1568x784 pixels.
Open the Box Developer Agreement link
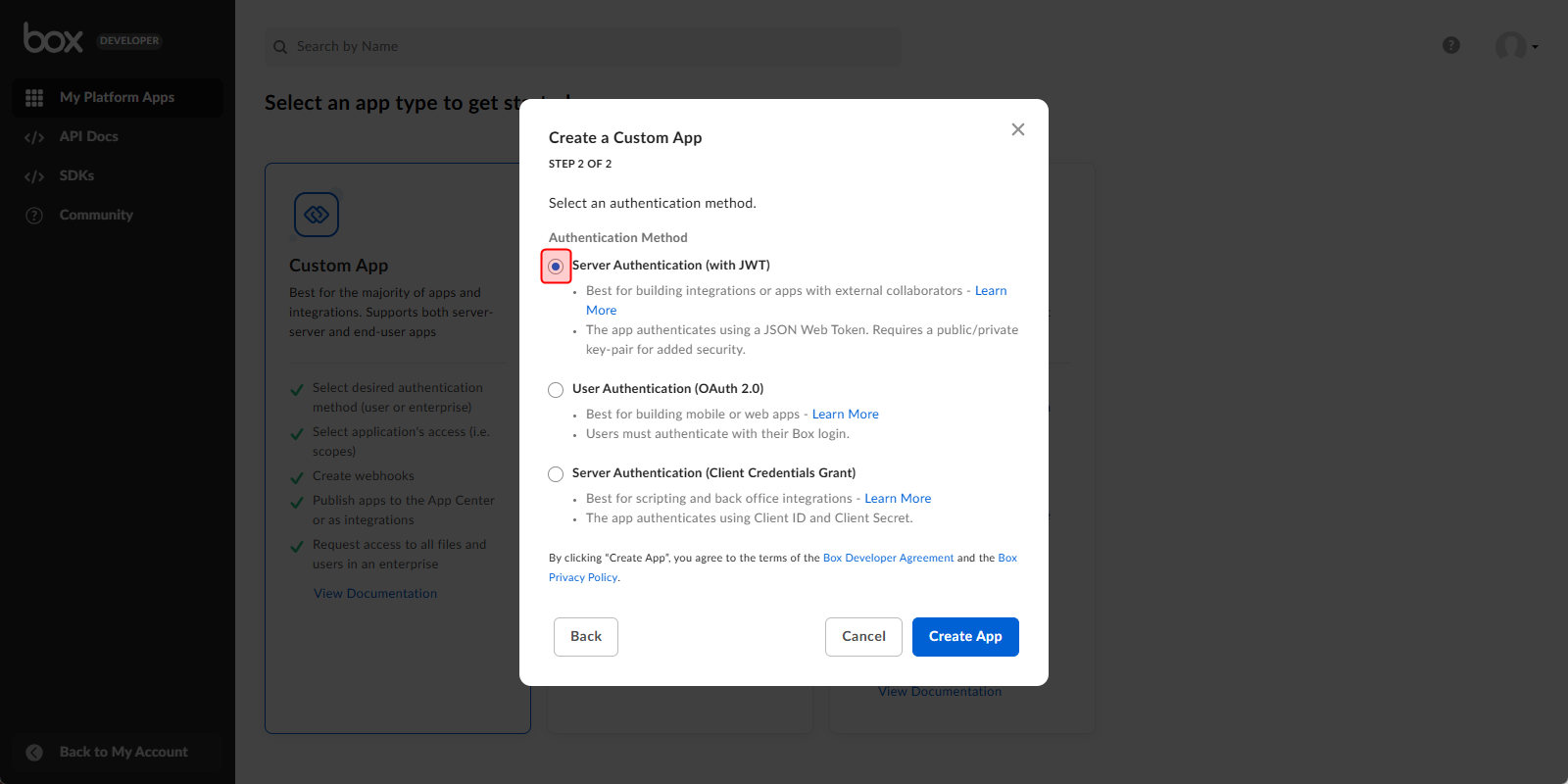coord(888,559)
